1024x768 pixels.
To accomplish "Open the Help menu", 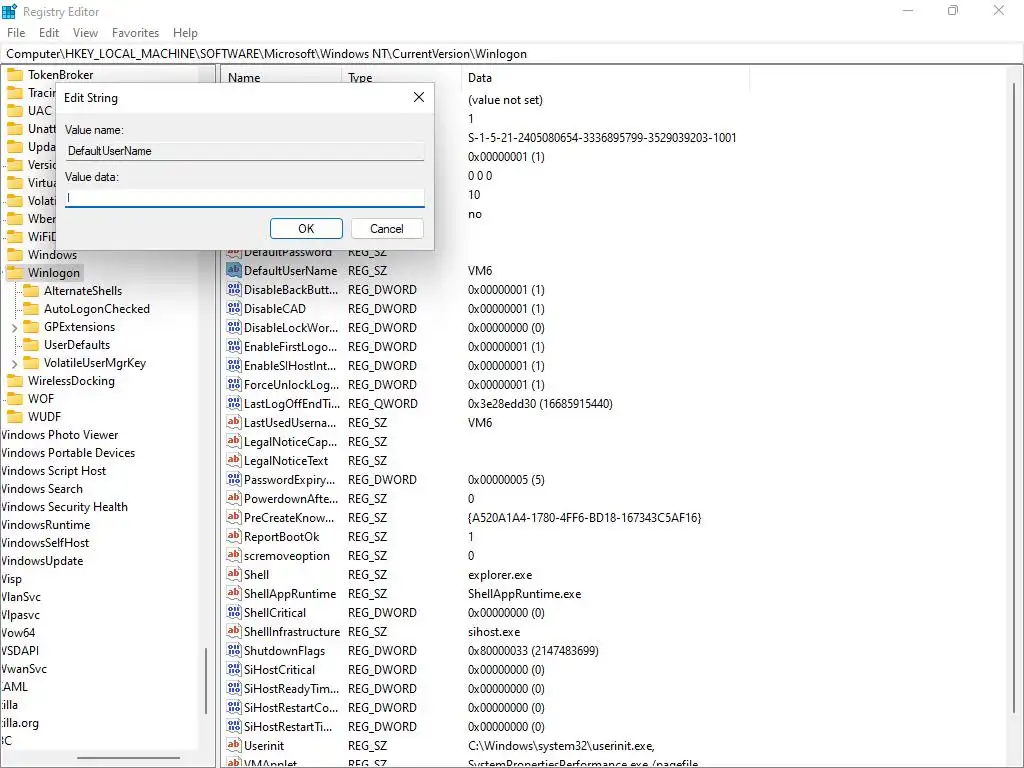I will click(185, 33).
